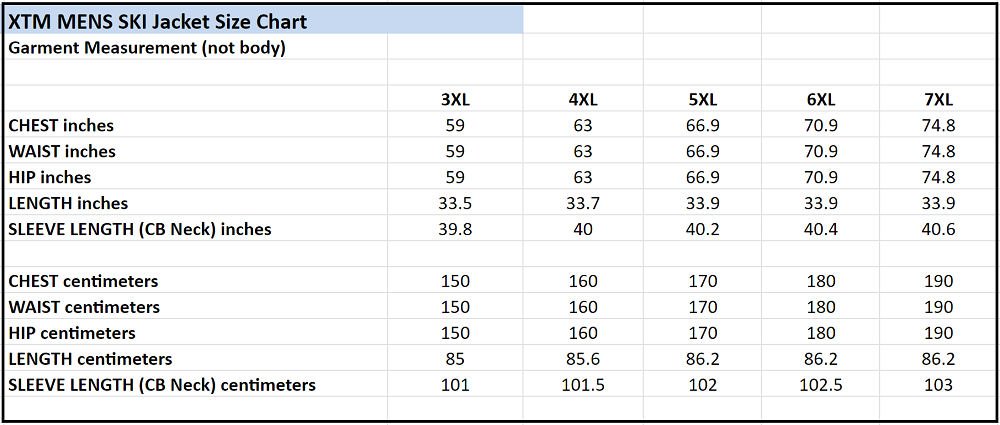Click SLEEVE LENGTH (CB Neck) centimeters label
1000x425 pixels.
coord(162,385)
